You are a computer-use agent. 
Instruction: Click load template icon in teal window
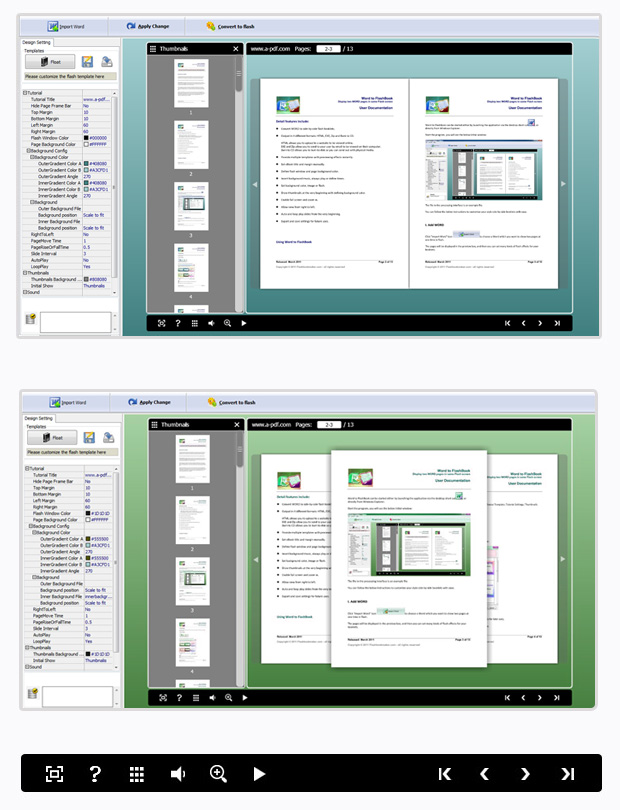click(x=106, y=62)
